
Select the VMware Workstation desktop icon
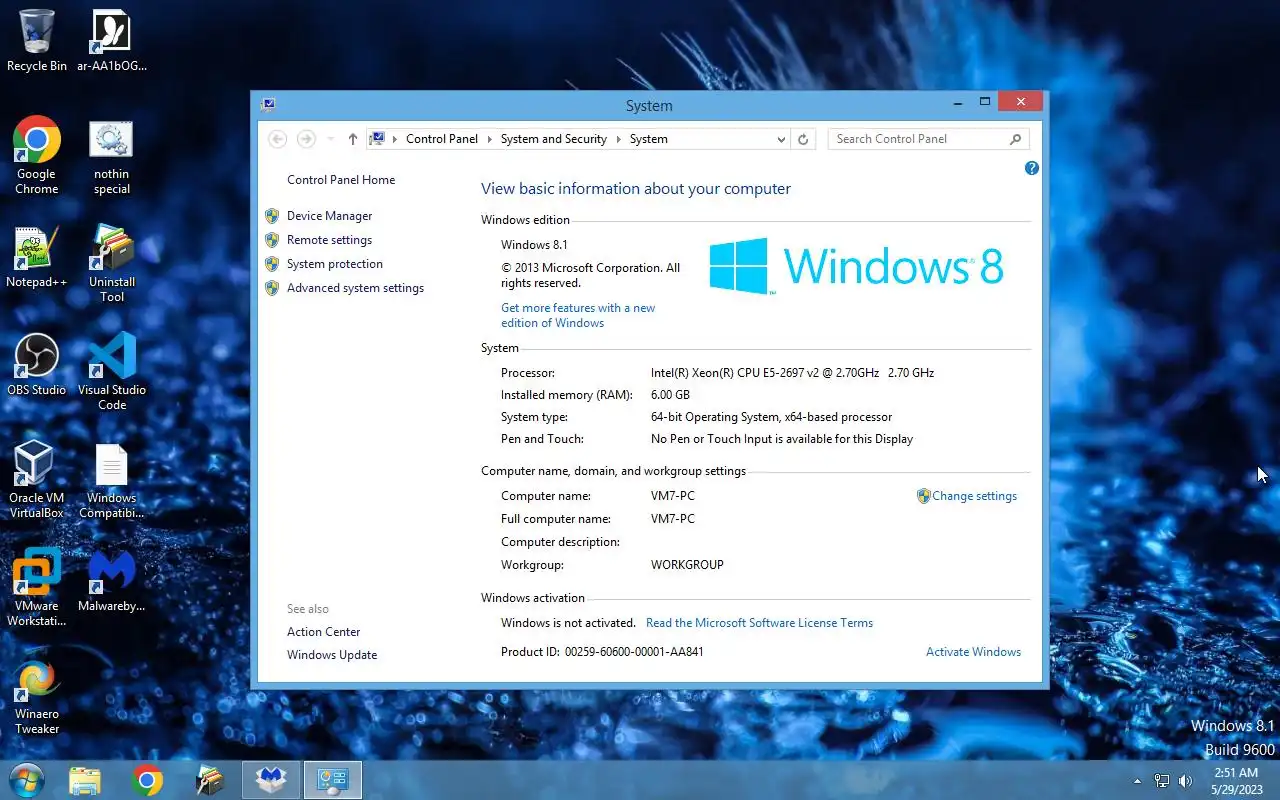pos(37,588)
